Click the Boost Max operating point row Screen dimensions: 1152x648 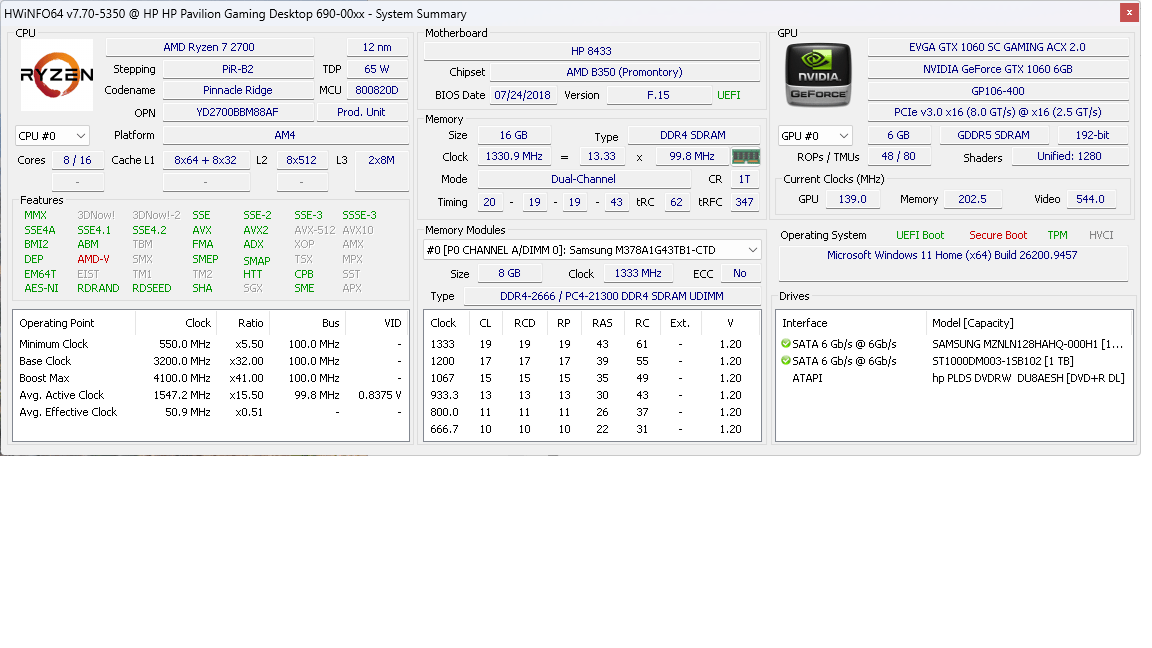(x=211, y=378)
